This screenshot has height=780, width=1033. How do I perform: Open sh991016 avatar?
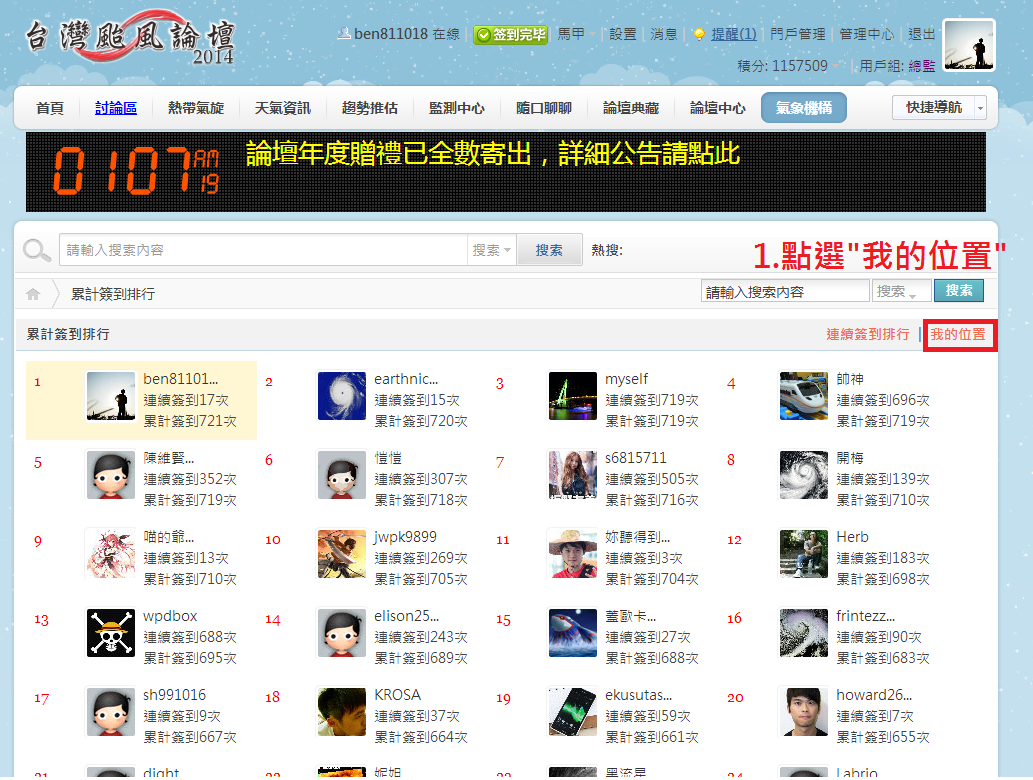(x=111, y=712)
